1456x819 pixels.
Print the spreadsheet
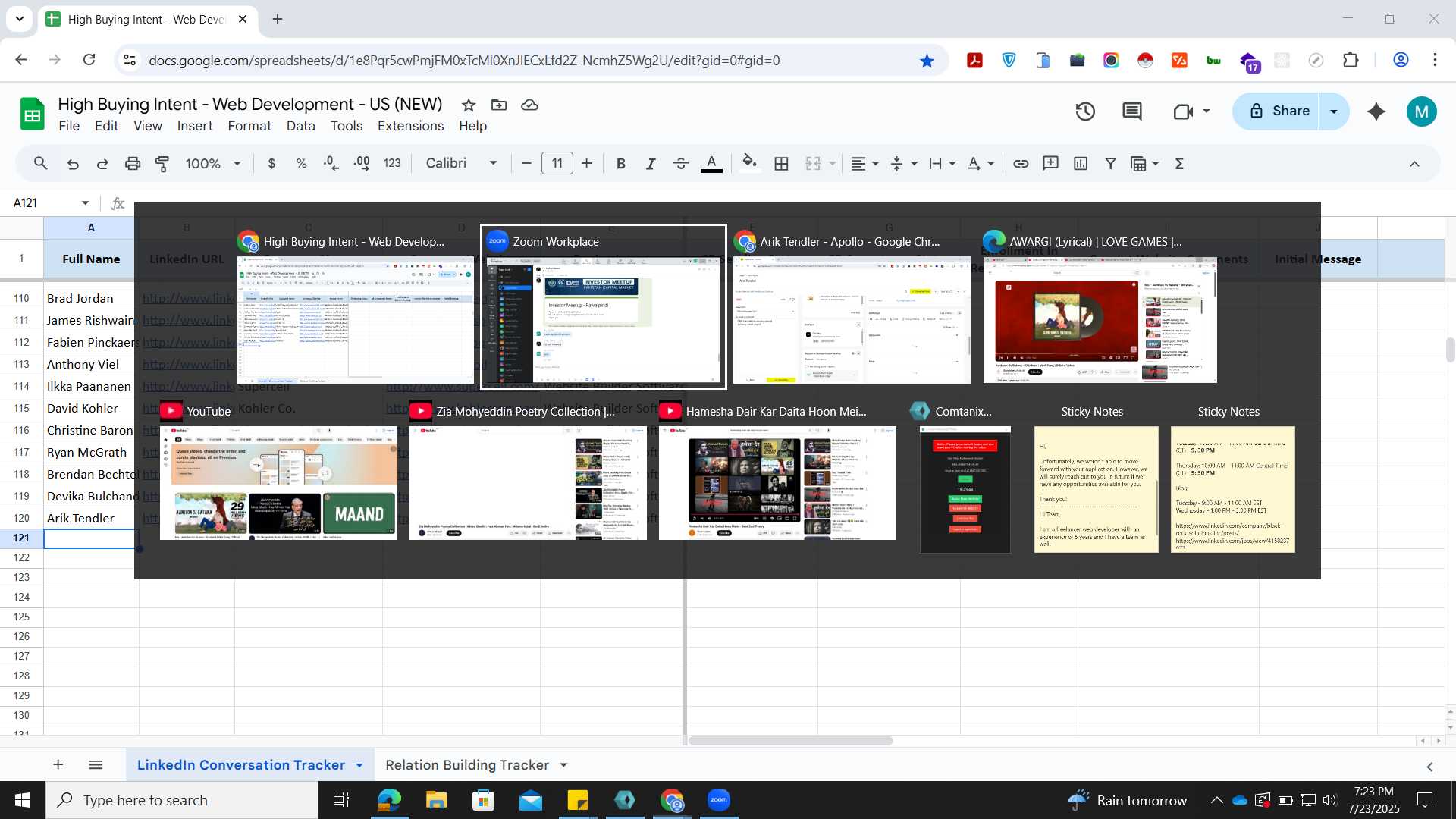click(133, 163)
